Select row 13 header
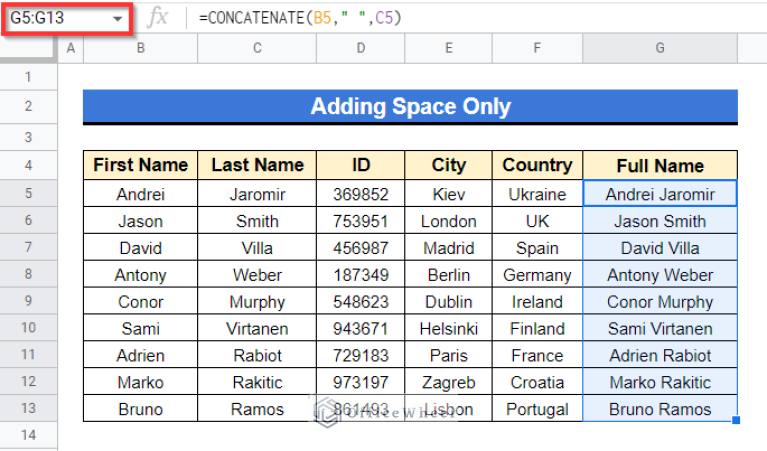Screen dimensions: 767x451 pyautogui.click(x=28, y=408)
